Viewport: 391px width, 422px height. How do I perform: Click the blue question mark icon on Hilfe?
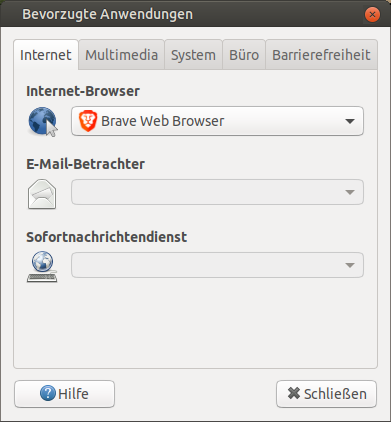(x=48, y=393)
